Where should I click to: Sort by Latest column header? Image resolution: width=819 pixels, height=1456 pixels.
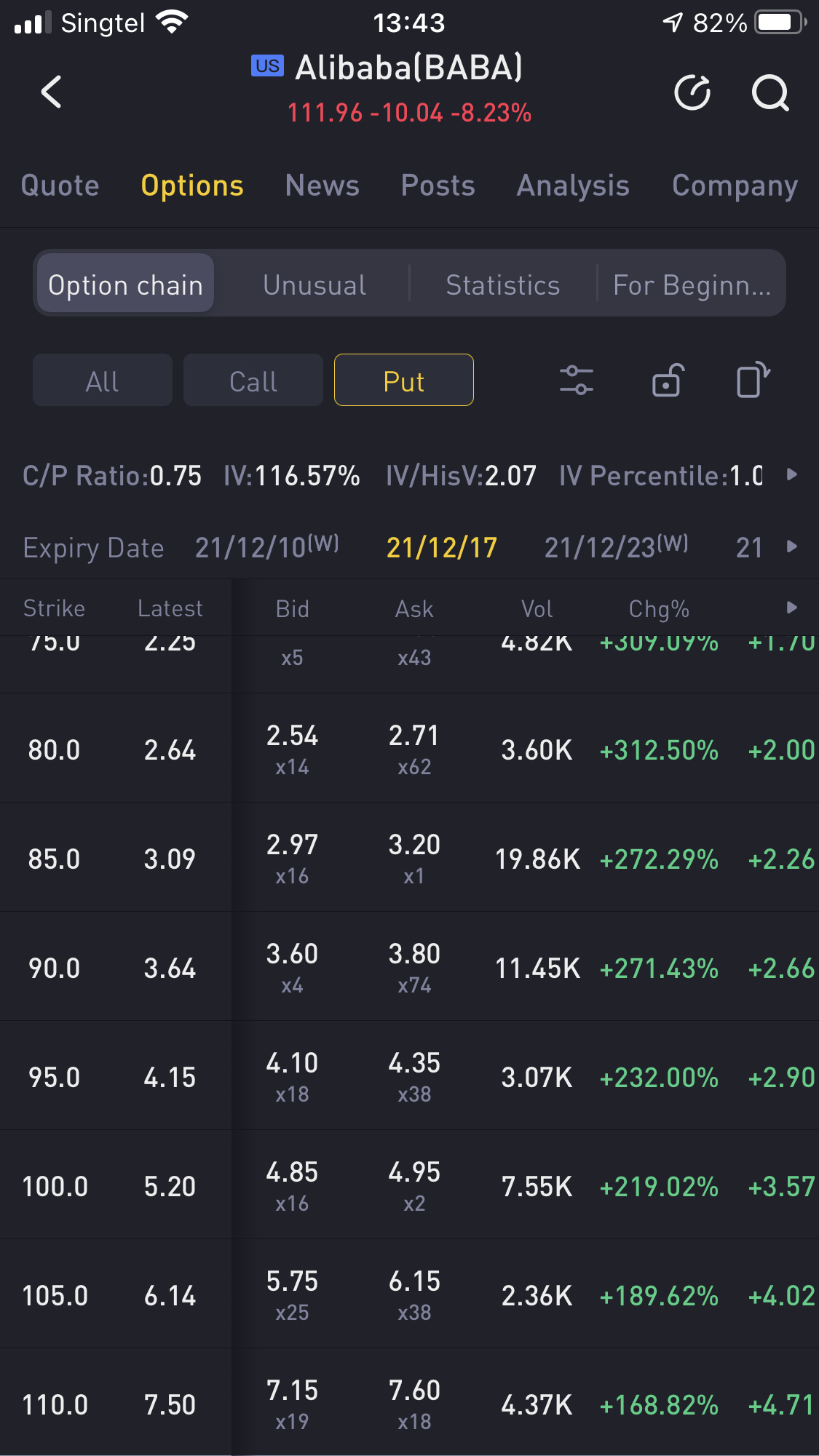[x=170, y=608]
